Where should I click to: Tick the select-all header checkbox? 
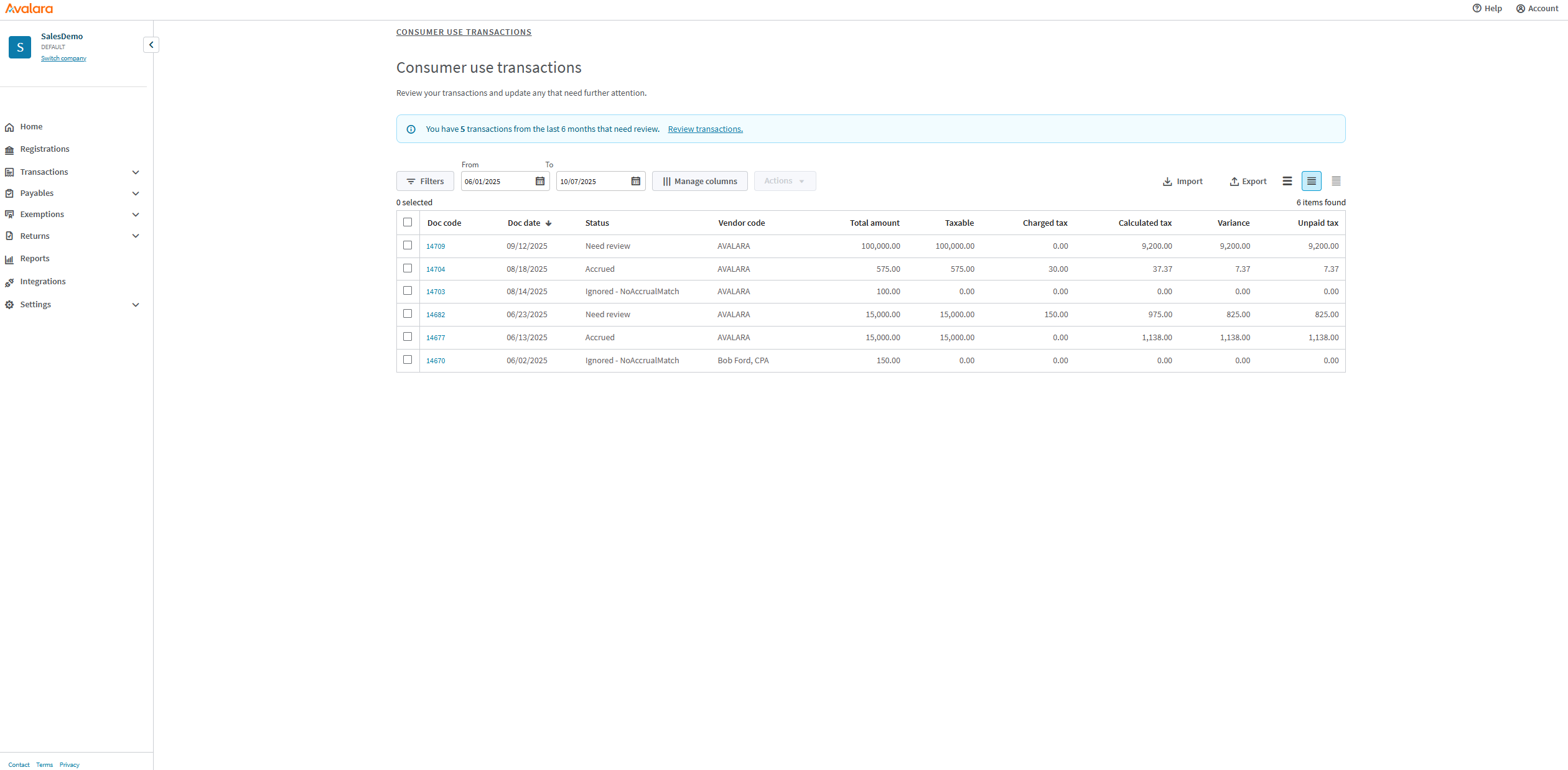tap(408, 222)
